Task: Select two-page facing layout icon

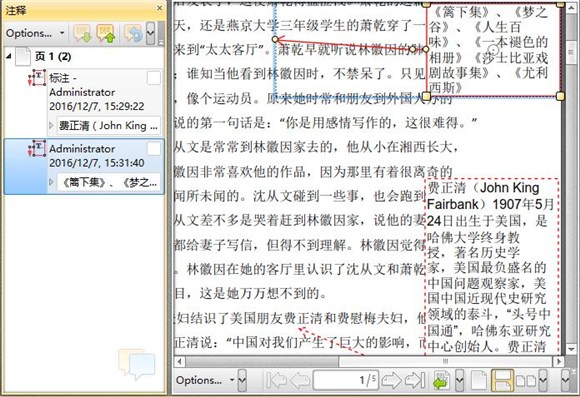Action: (x=526, y=381)
